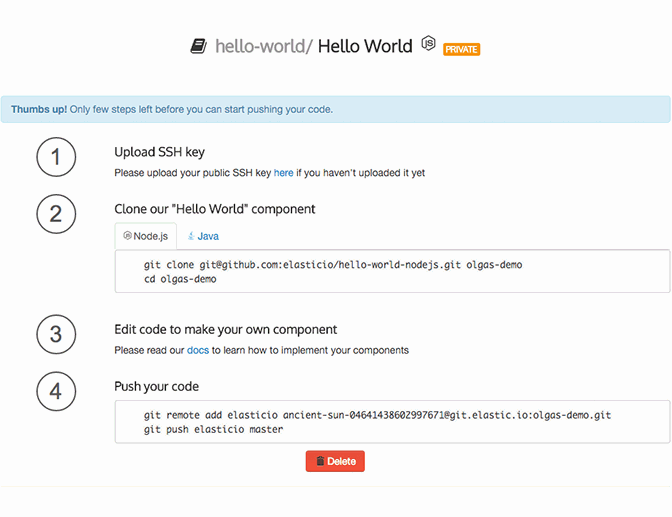Click the git clone command line
This screenshot has width=672, height=517.
(333, 265)
